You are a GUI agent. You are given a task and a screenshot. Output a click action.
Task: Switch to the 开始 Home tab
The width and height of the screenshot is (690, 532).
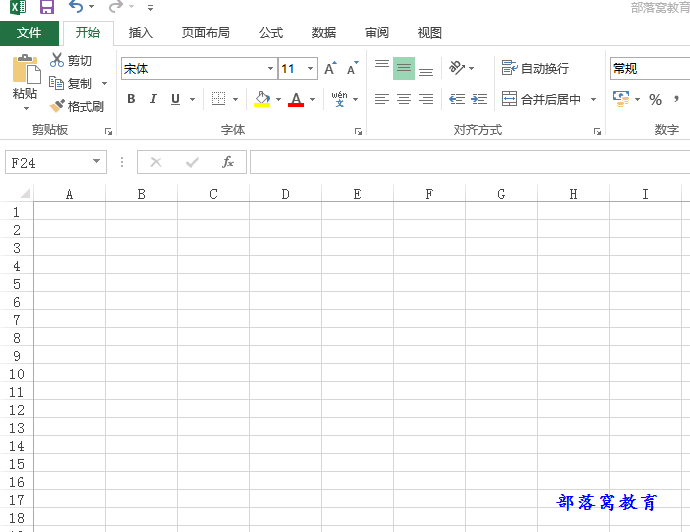[x=88, y=33]
